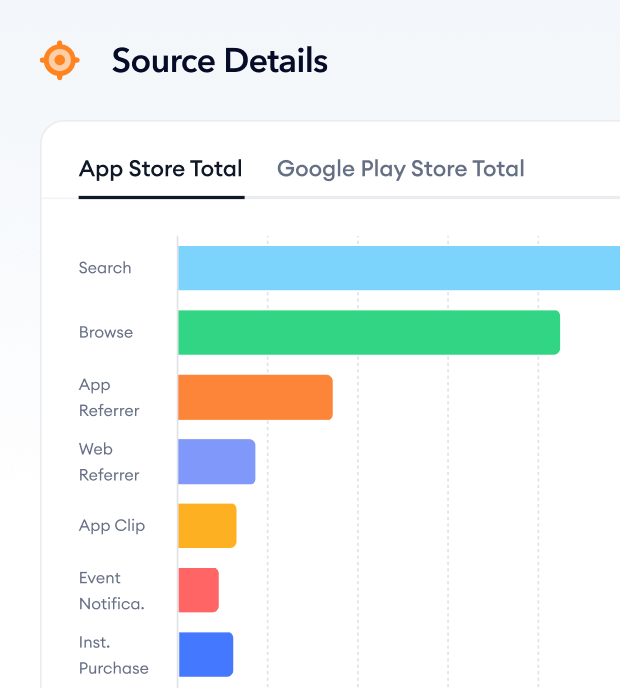Open the Google Play Store Total tab
Viewport: 620px width, 688px height.
(x=401, y=169)
